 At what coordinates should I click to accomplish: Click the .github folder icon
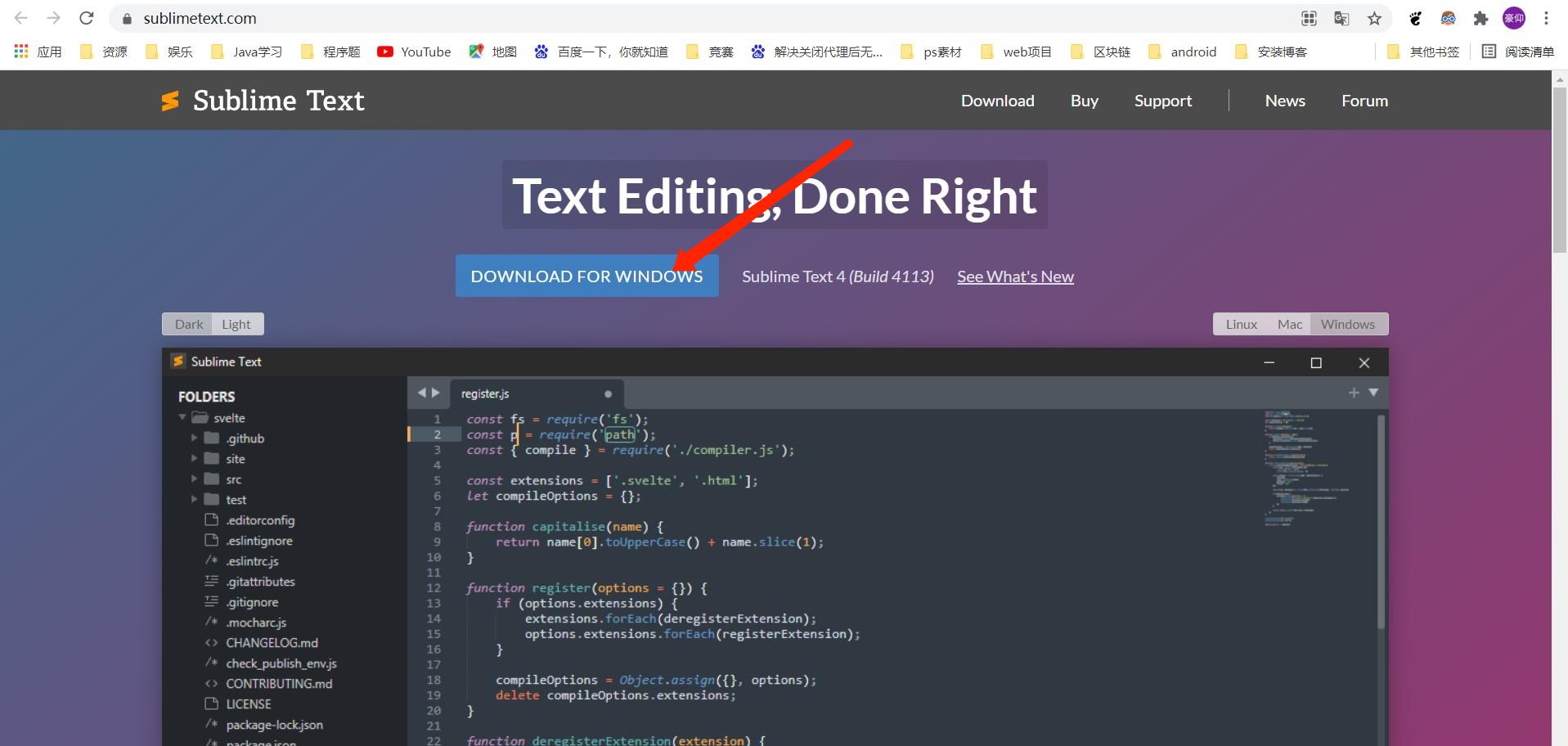pos(212,438)
